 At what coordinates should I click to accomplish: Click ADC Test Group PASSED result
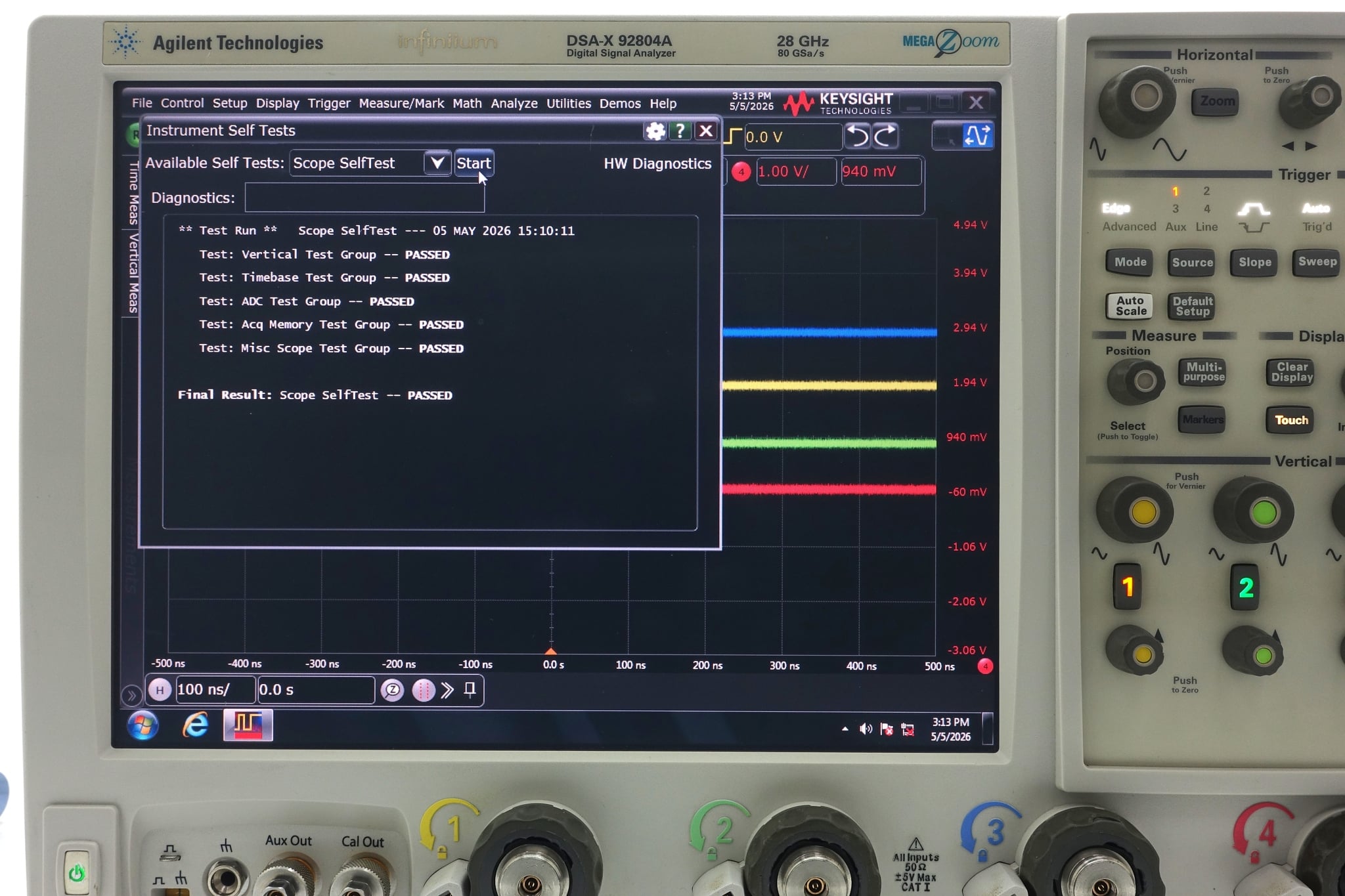(x=307, y=301)
